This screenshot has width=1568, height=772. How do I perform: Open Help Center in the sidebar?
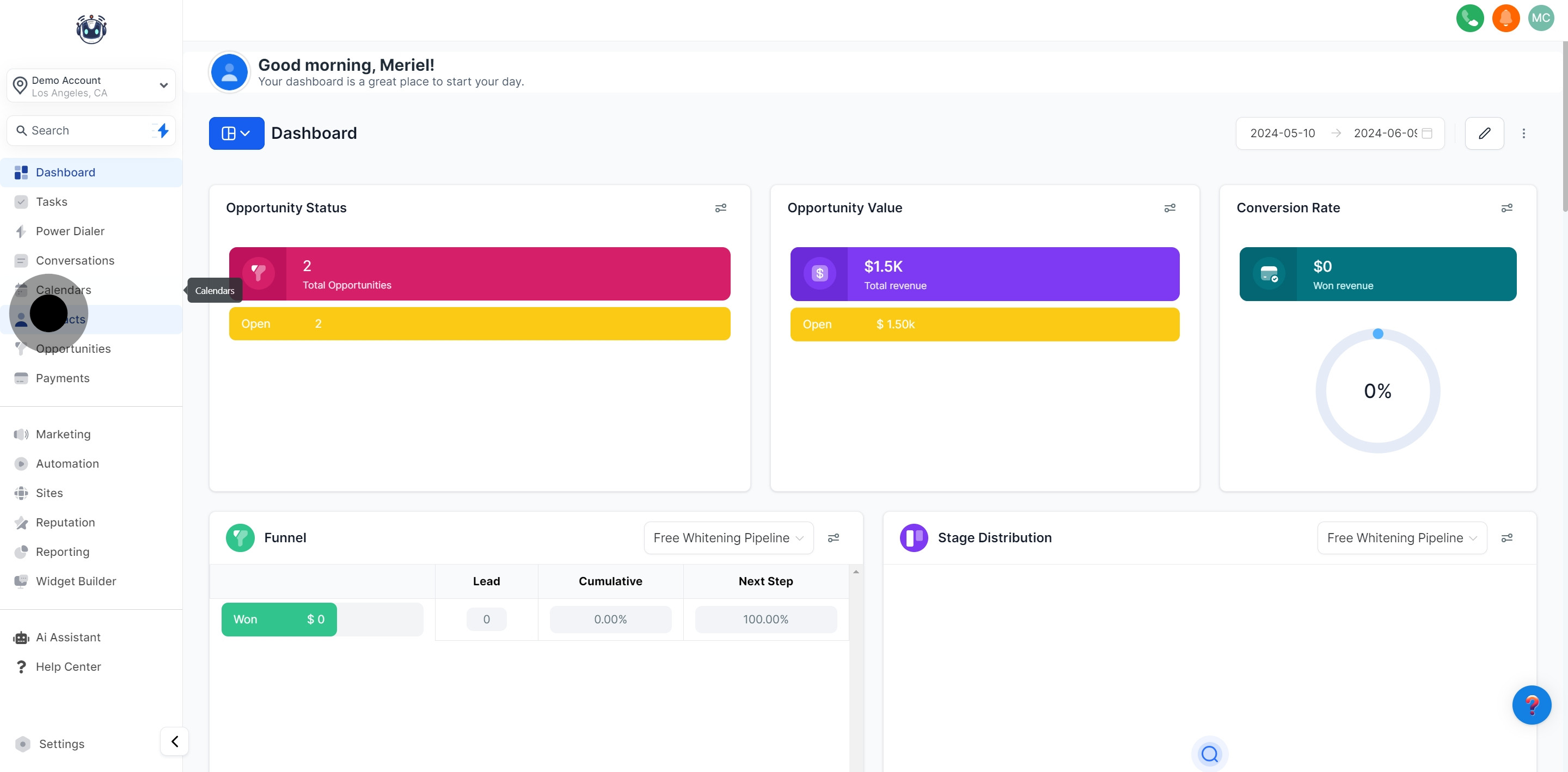click(x=68, y=667)
